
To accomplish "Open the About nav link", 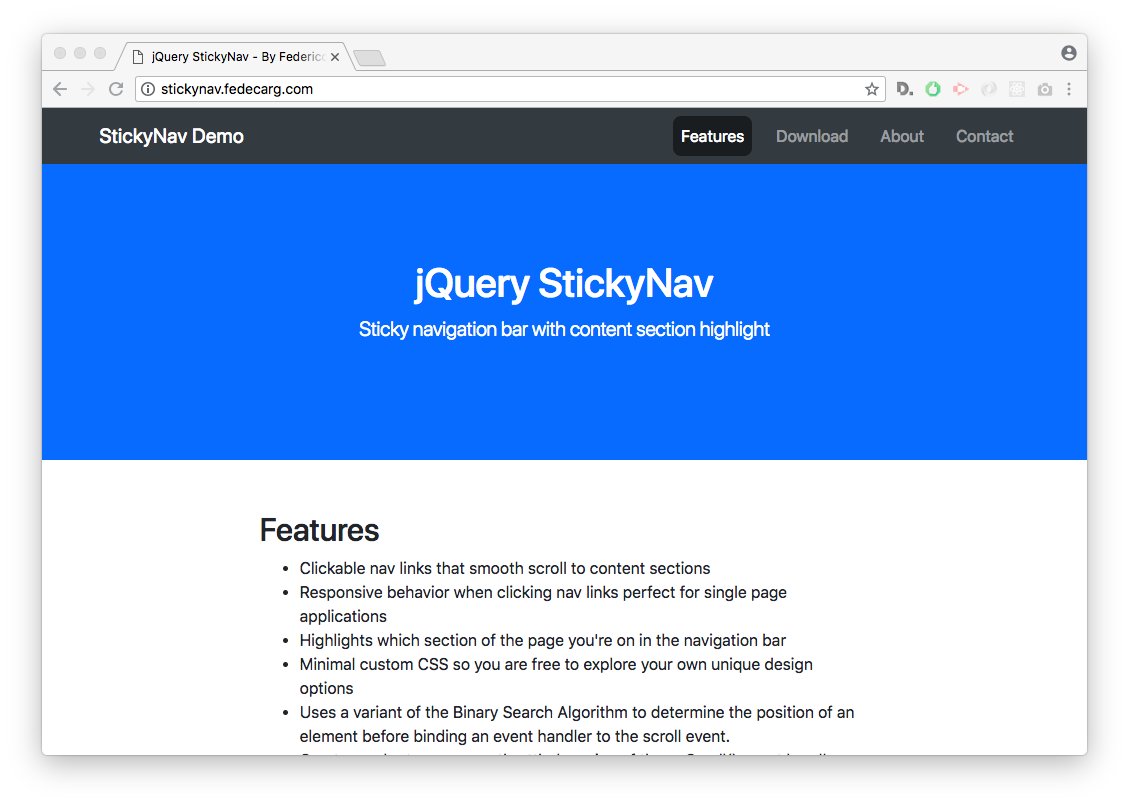I will click(x=901, y=136).
